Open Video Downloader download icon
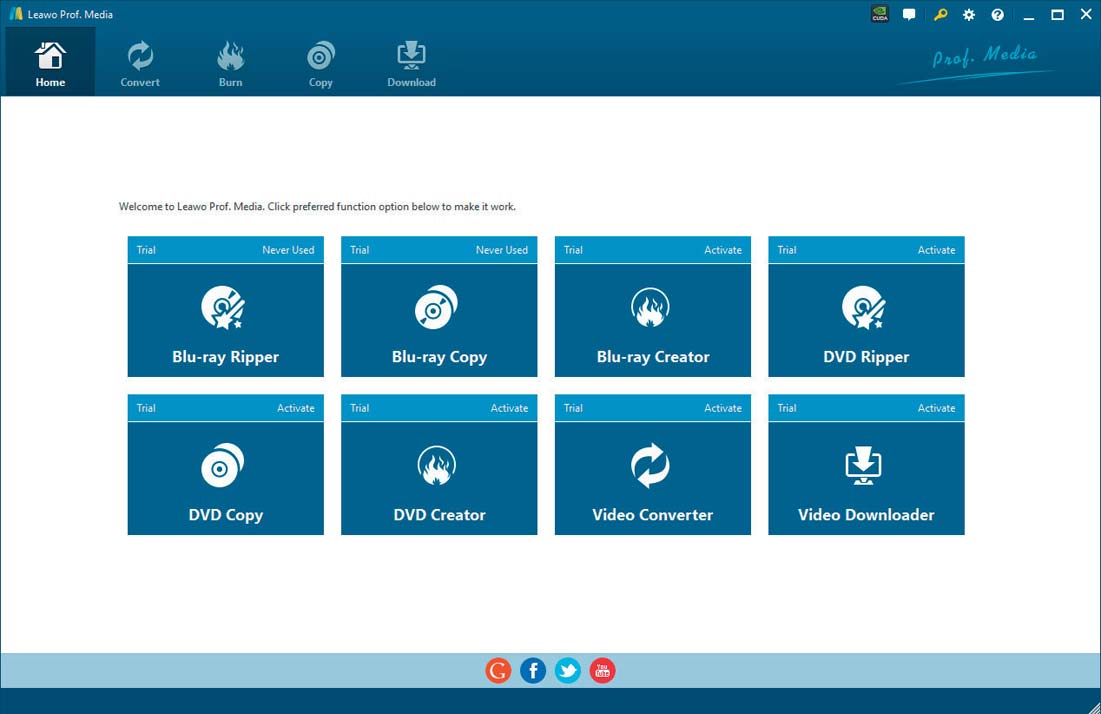This screenshot has height=714, width=1101. coord(863,465)
